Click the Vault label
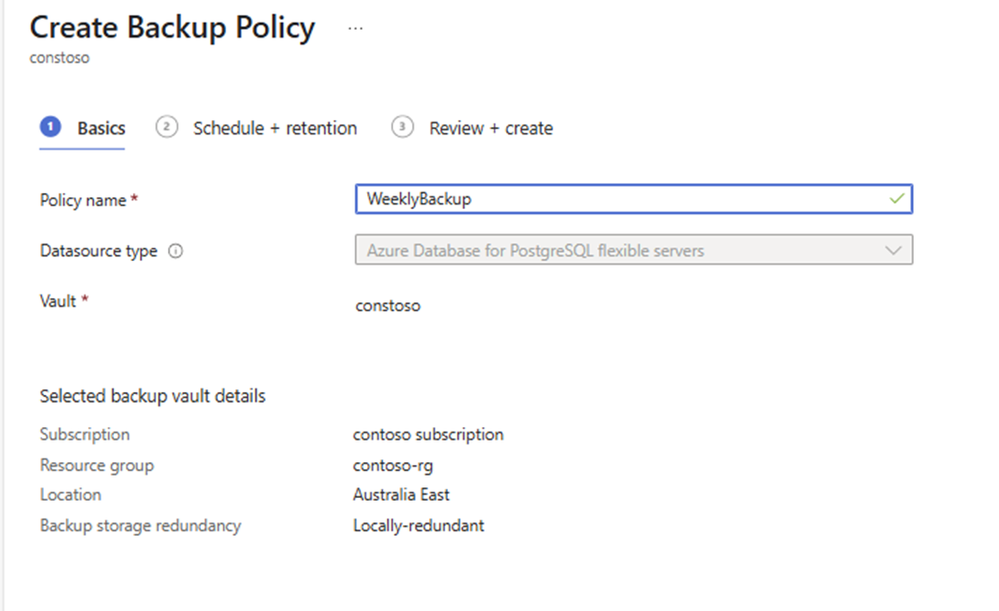The image size is (999, 611). click(x=58, y=301)
